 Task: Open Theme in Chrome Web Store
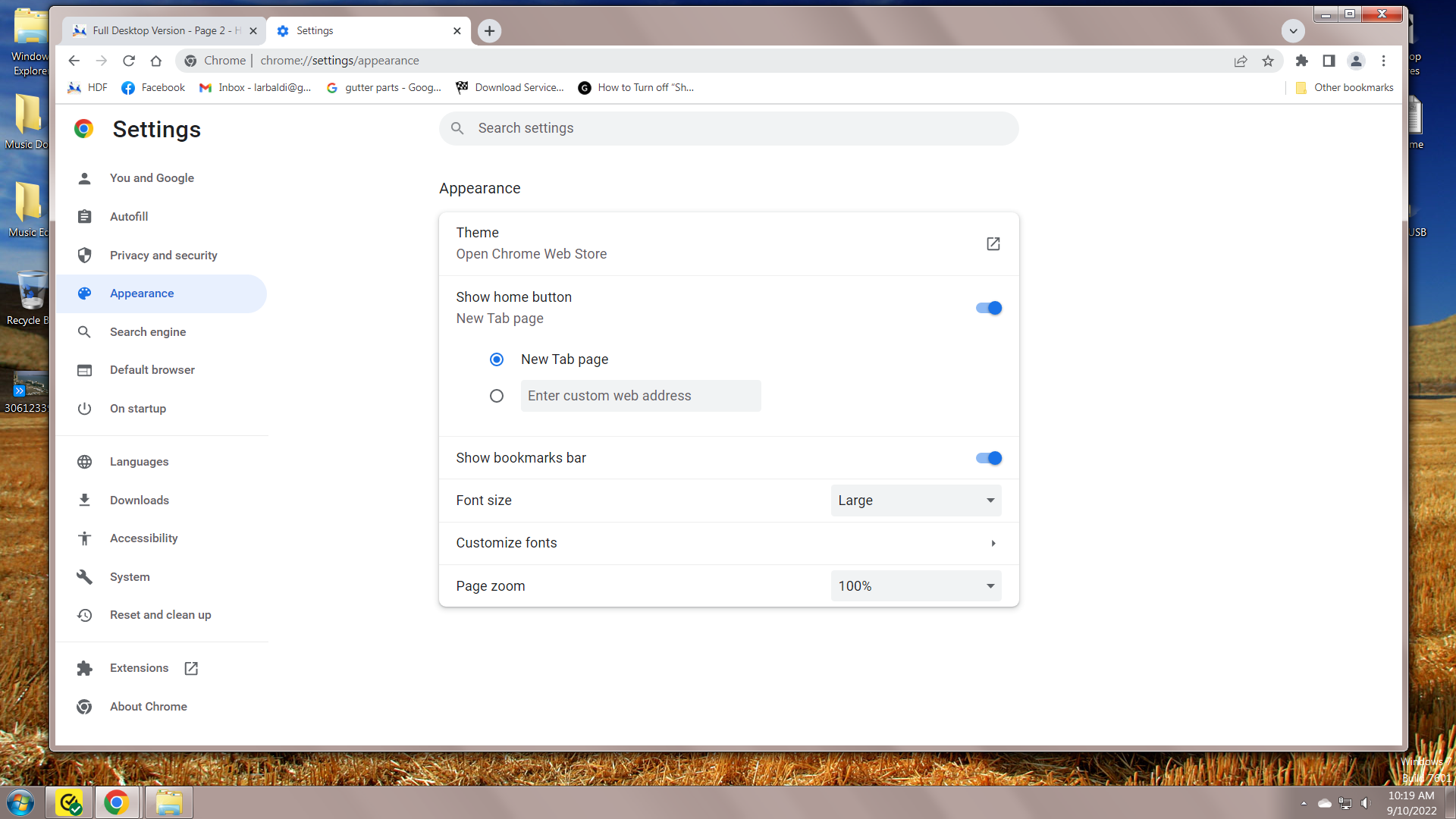(x=993, y=243)
